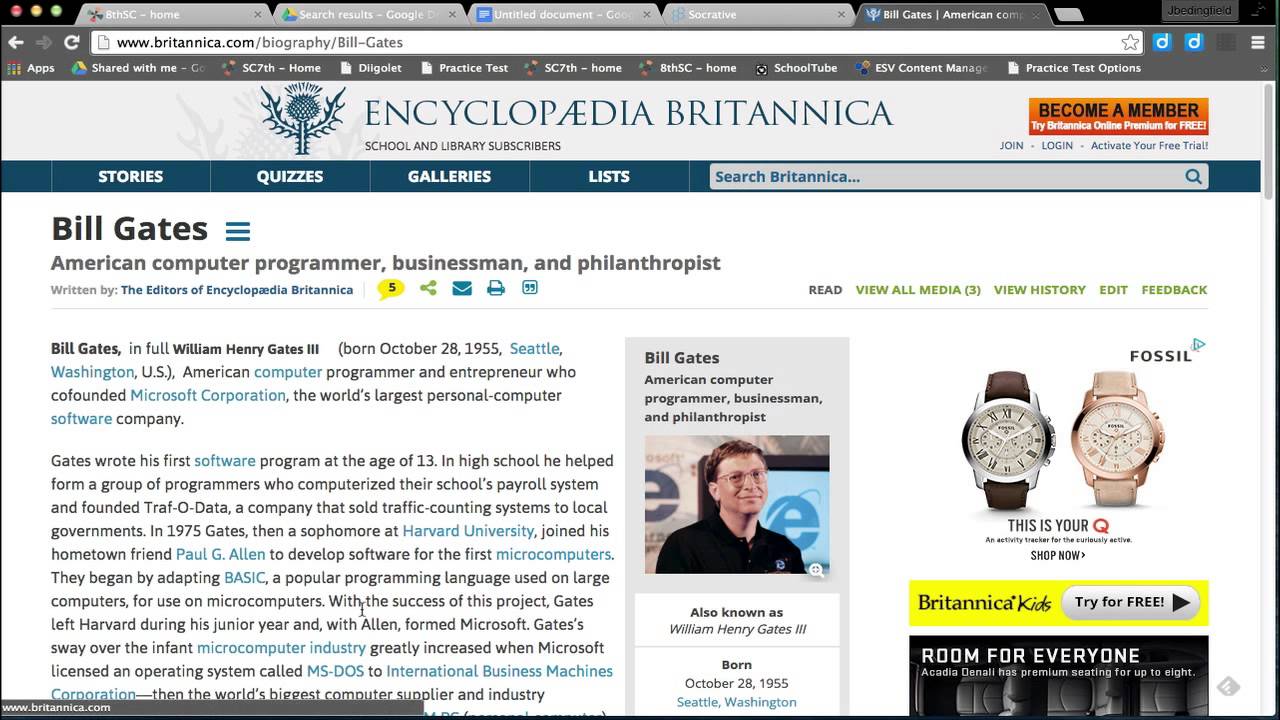Open the Apps bookmarks shortcut

pos(31,68)
